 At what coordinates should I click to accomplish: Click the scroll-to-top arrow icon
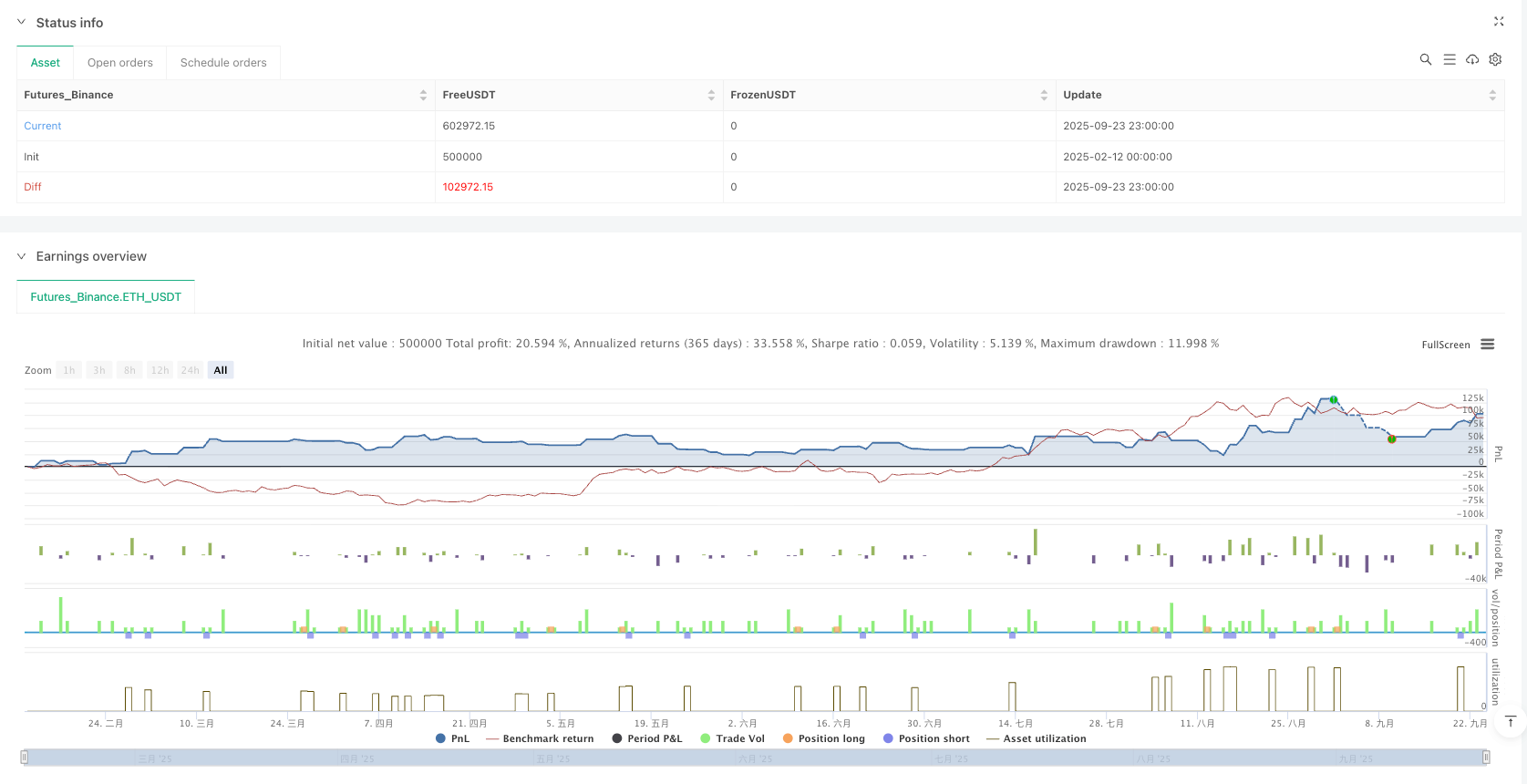[1510, 722]
